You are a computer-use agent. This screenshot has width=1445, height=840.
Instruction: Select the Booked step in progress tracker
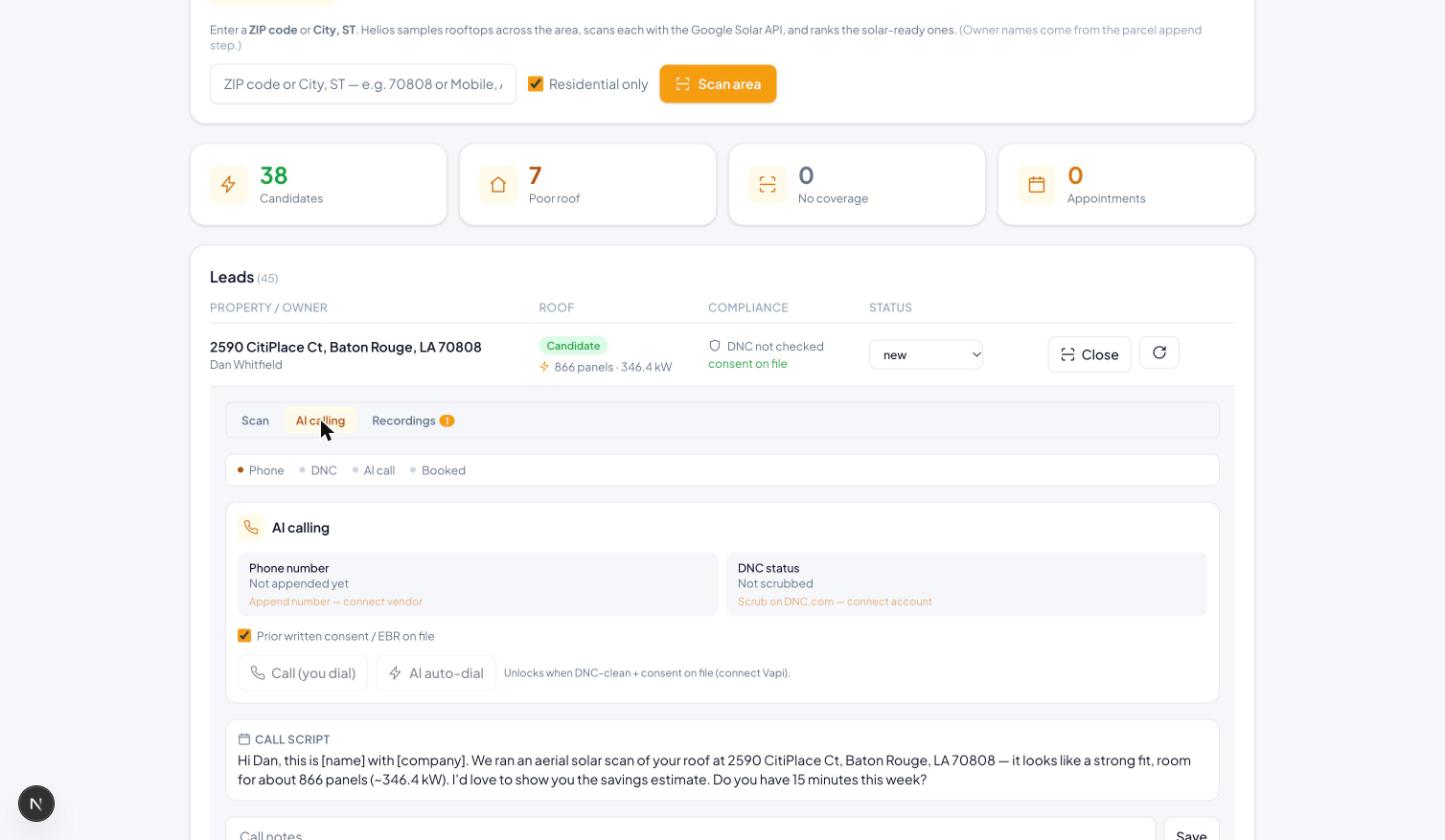click(x=438, y=470)
